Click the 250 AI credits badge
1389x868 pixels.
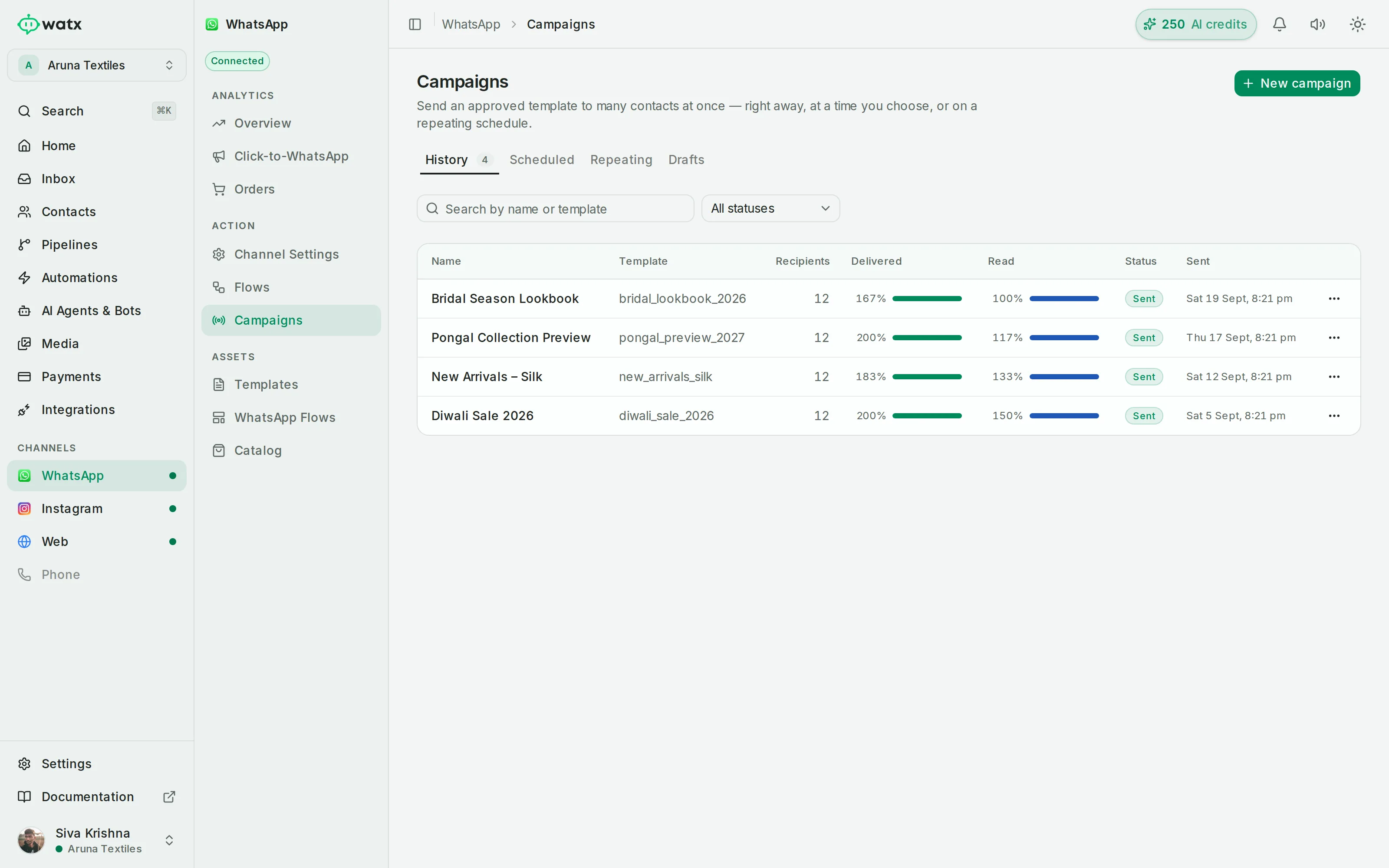point(1195,24)
